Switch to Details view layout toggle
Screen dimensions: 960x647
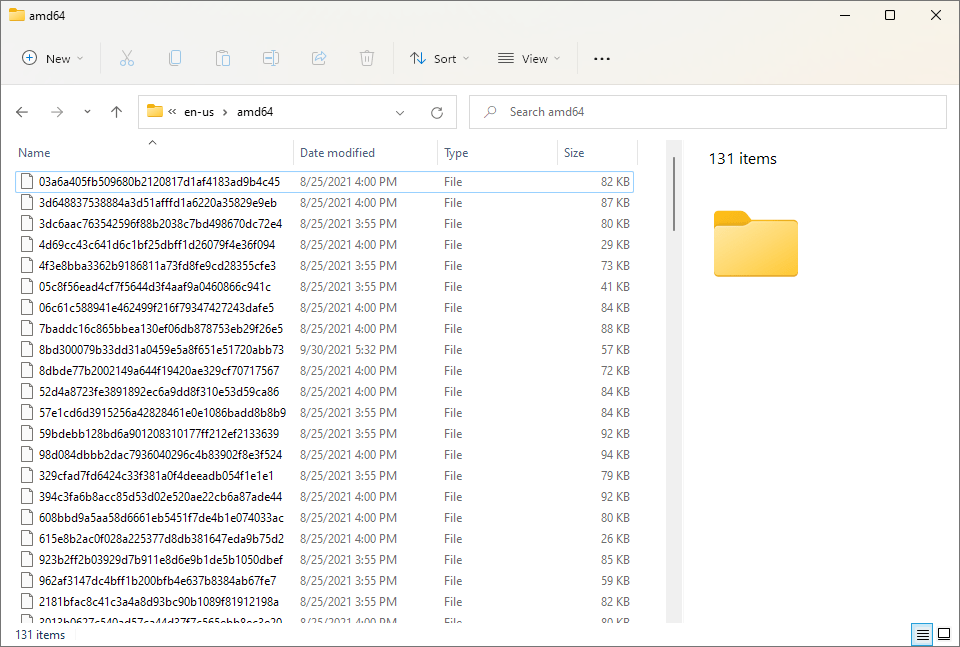[921, 634]
